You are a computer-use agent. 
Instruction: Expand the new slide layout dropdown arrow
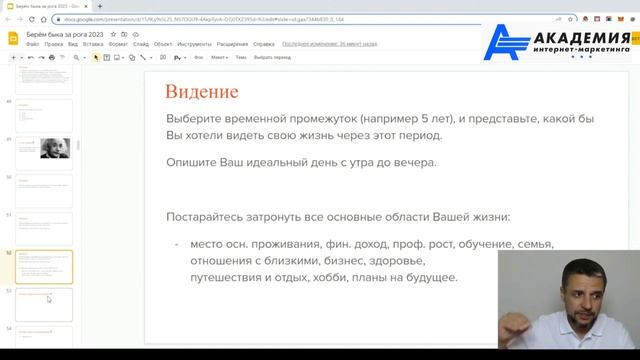pos(21,58)
